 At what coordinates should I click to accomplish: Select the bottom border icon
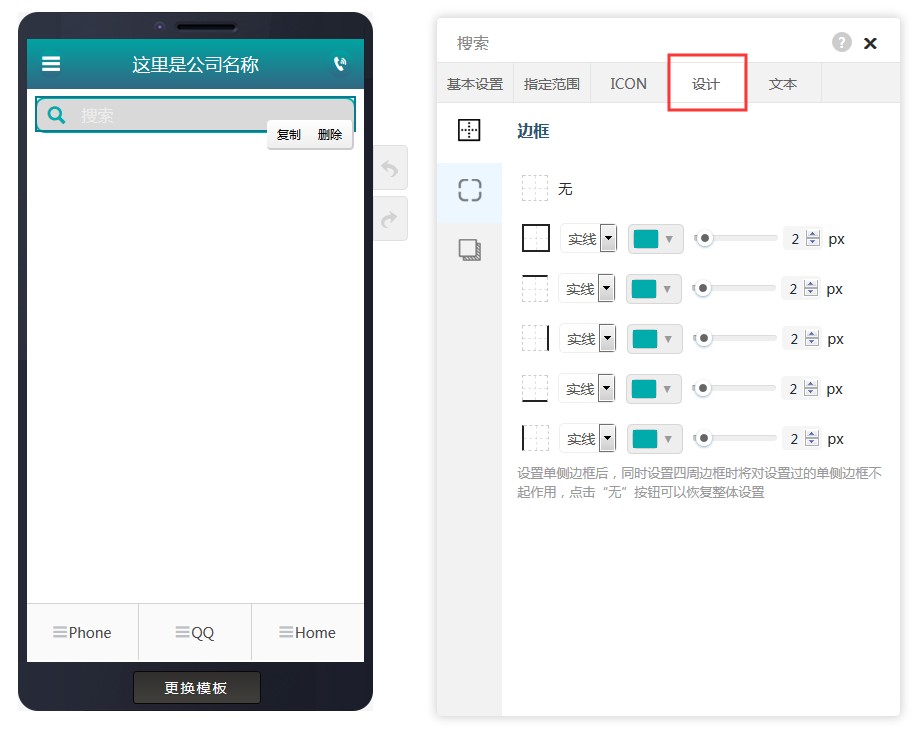tap(535, 389)
